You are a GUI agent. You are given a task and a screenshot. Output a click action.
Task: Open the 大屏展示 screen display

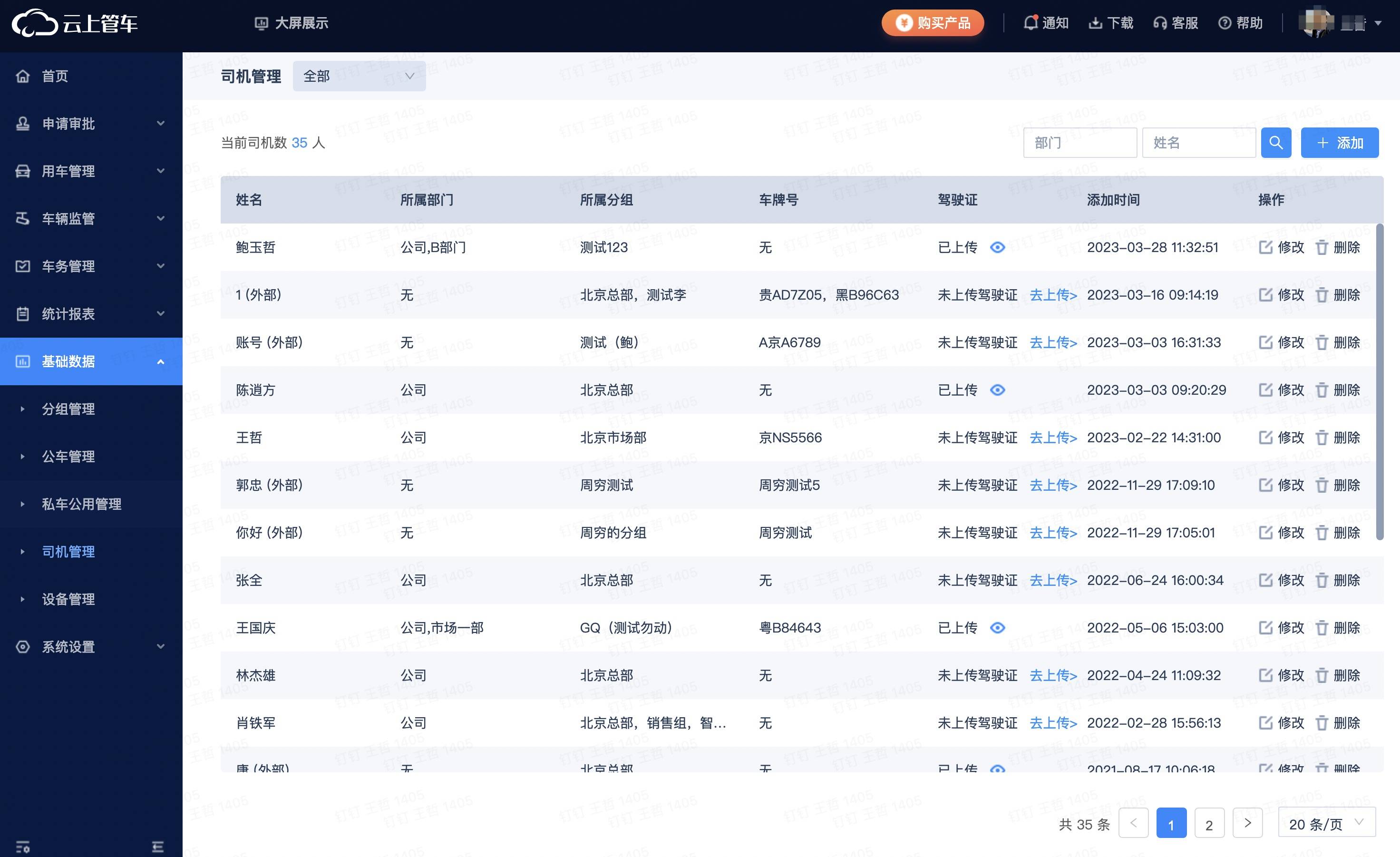(291, 23)
